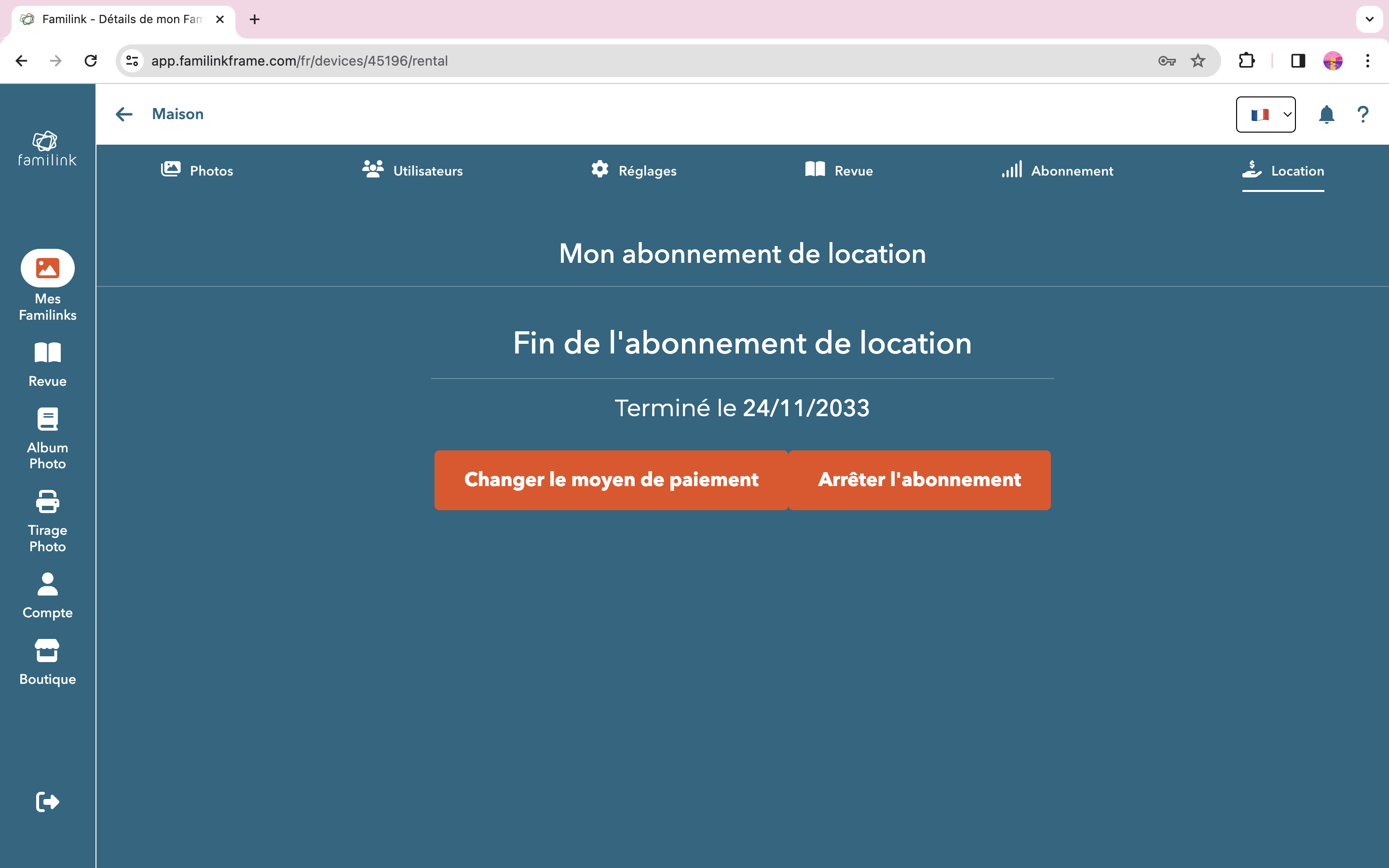
Task: Click Arrêter l'abonnement button
Action: pyautogui.click(x=919, y=480)
